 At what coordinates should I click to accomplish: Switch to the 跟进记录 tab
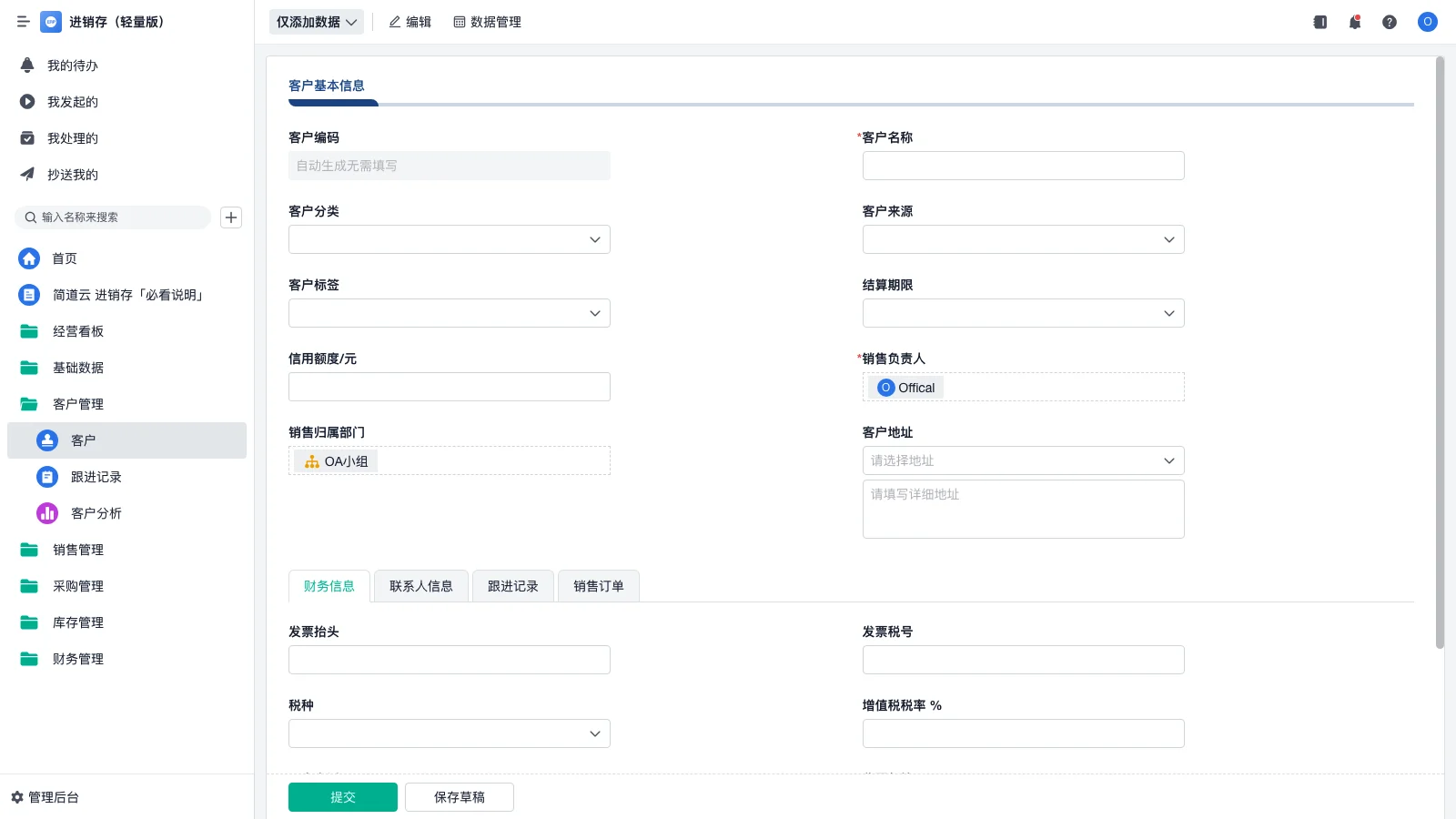pos(513,586)
